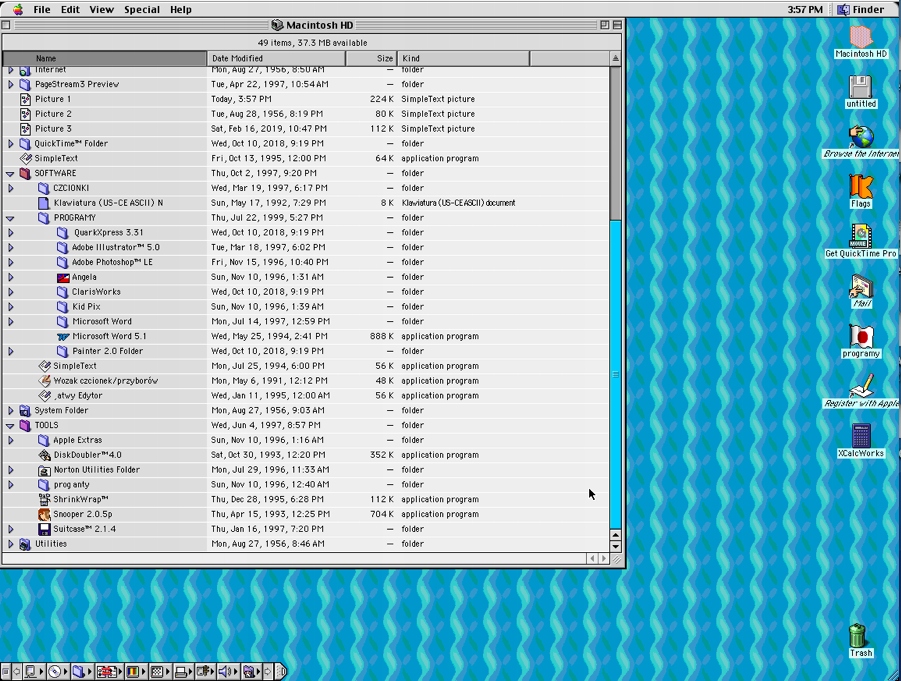Select the Mail desktop icon
Image resolution: width=901 pixels, height=681 pixels.
[860, 286]
